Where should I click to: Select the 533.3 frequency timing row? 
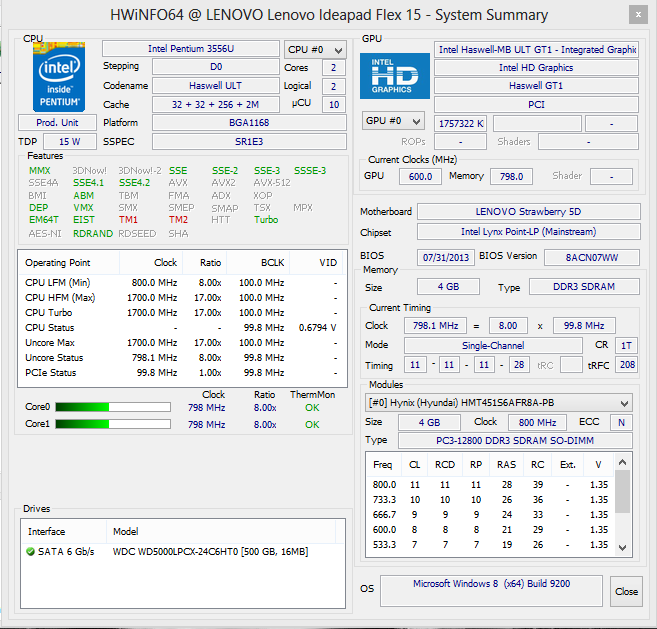490,545
